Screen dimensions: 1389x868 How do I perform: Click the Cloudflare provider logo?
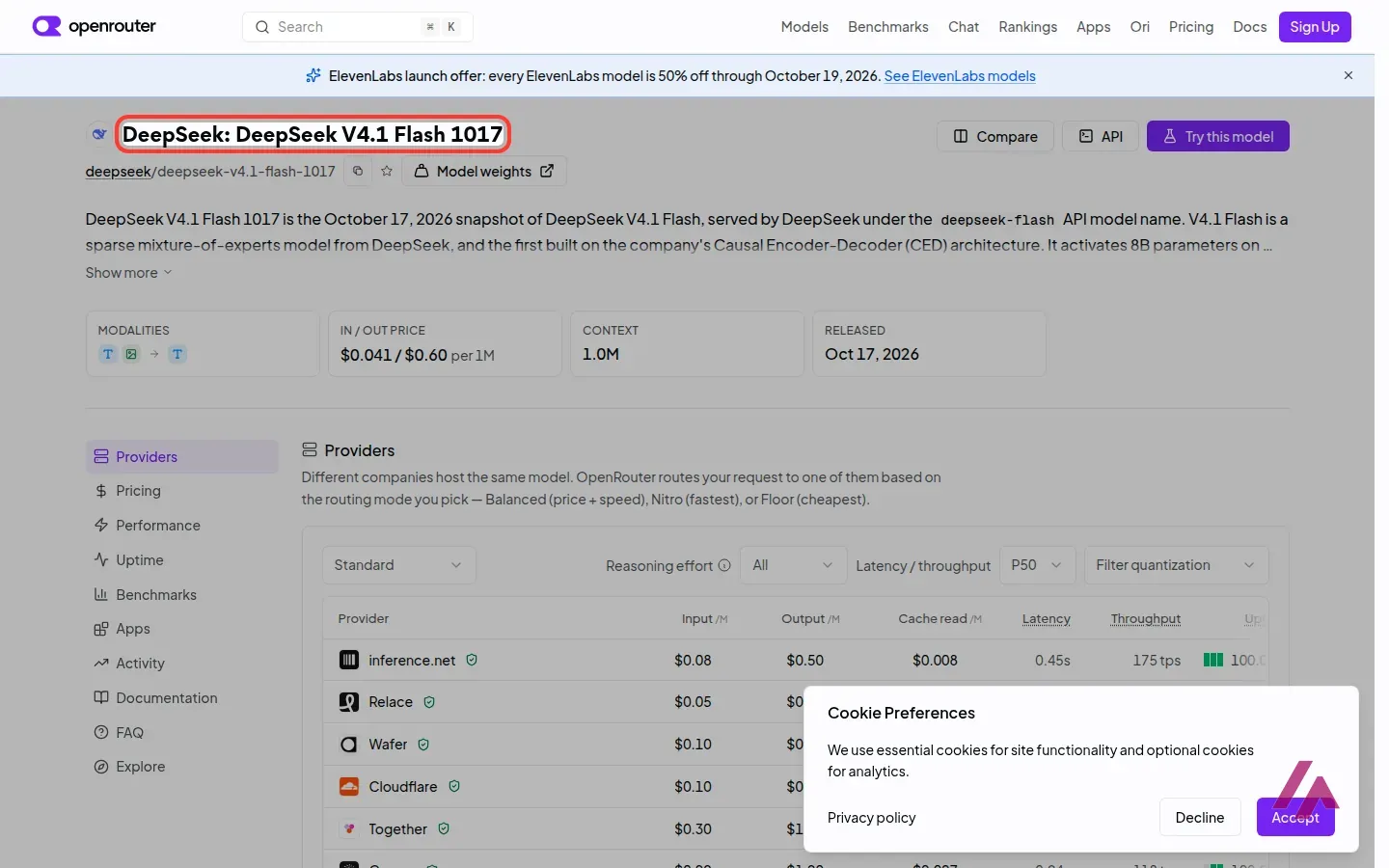pyautogui.click(x=349, y=787)
